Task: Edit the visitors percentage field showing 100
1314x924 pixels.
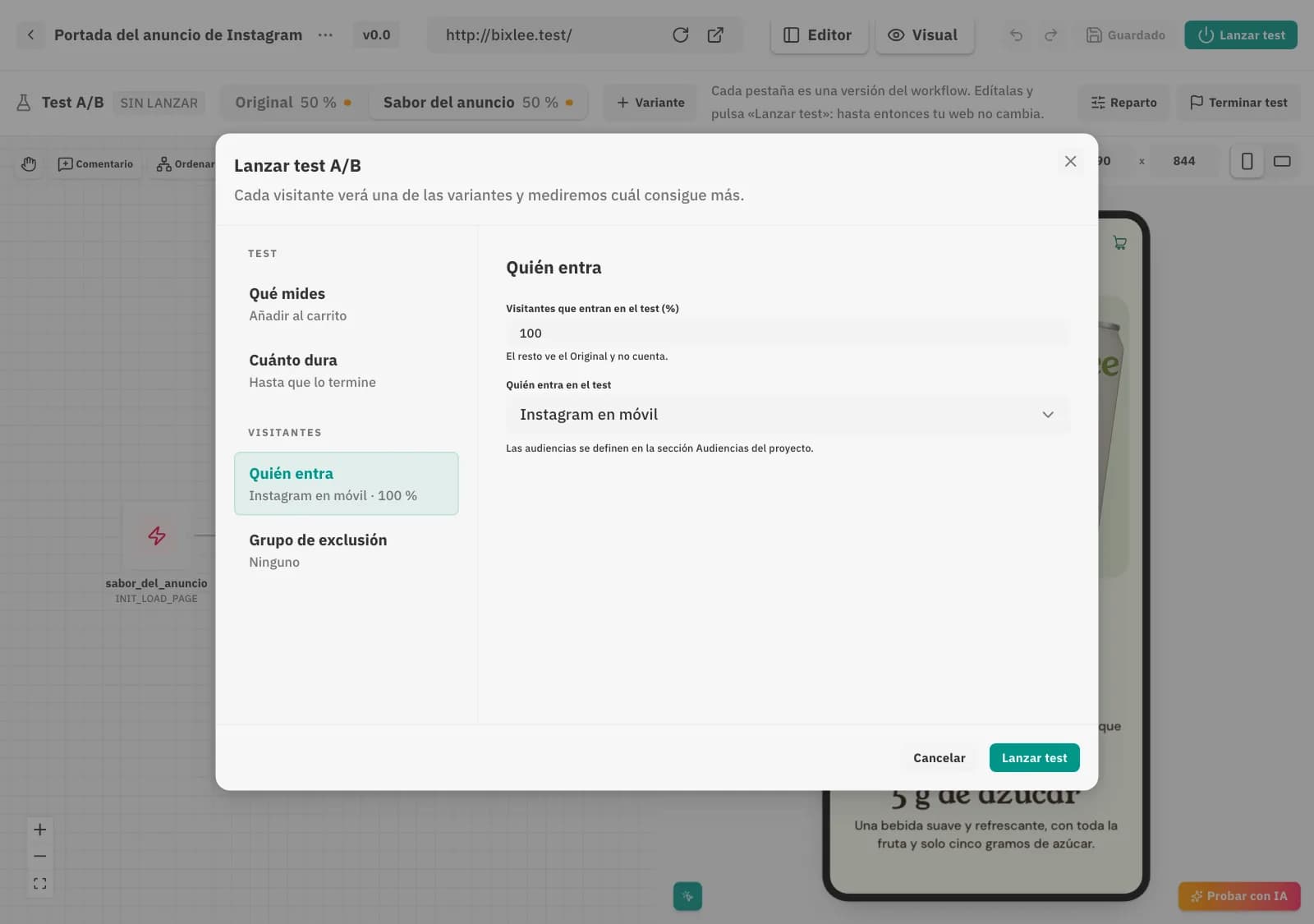Action: coord(788,333)
